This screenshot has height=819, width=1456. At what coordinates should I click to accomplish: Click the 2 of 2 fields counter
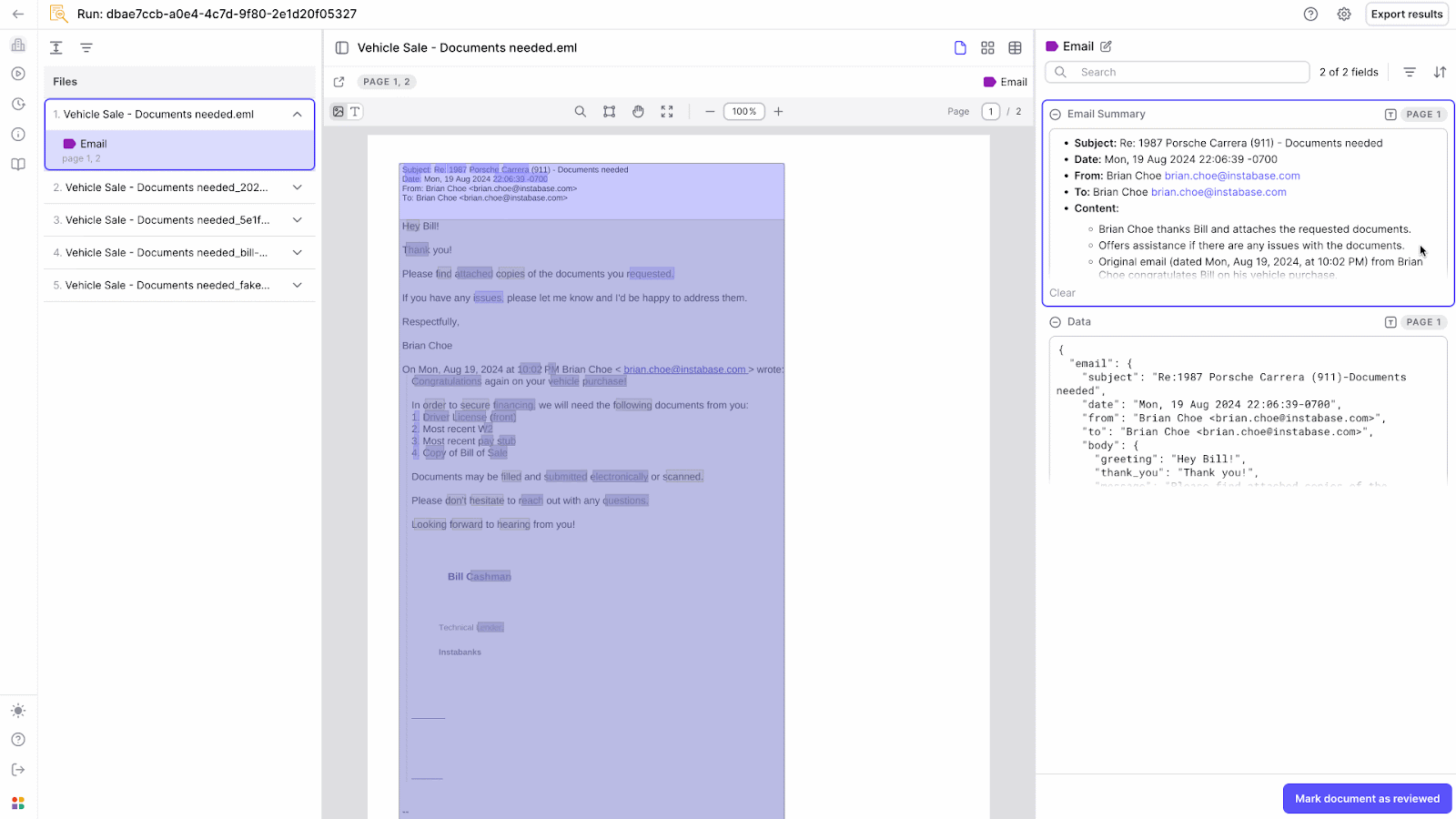tap(1349, 72)
